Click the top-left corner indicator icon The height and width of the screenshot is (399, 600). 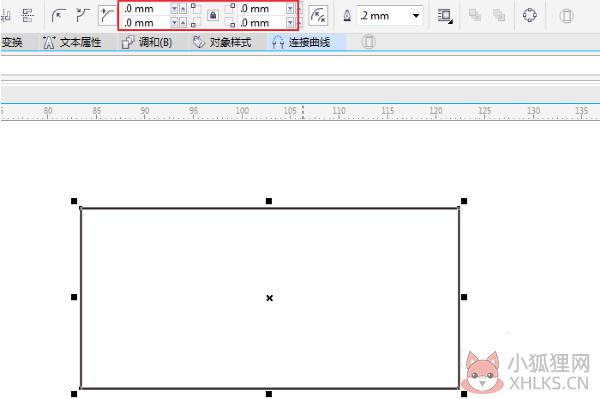tap(196, 8)
